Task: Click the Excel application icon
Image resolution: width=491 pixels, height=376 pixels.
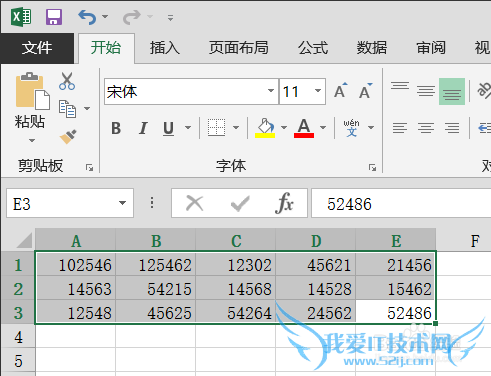Action: point(21,17)
